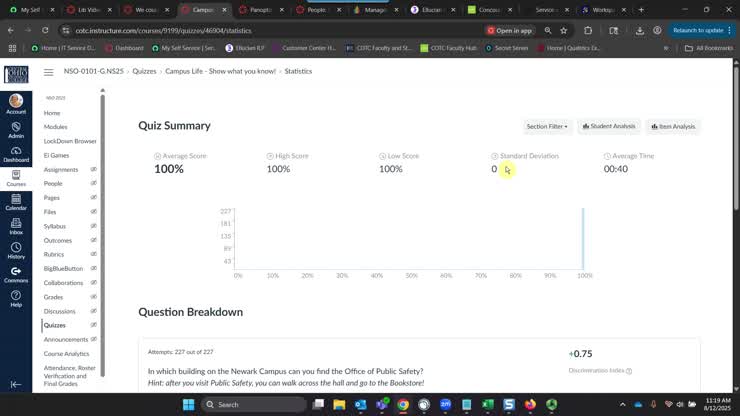Image resolution: width=740 pixels, height=416 pixels.
Task: Open Chrome apps grid in bookmarks bar
Action: point(12,48)
